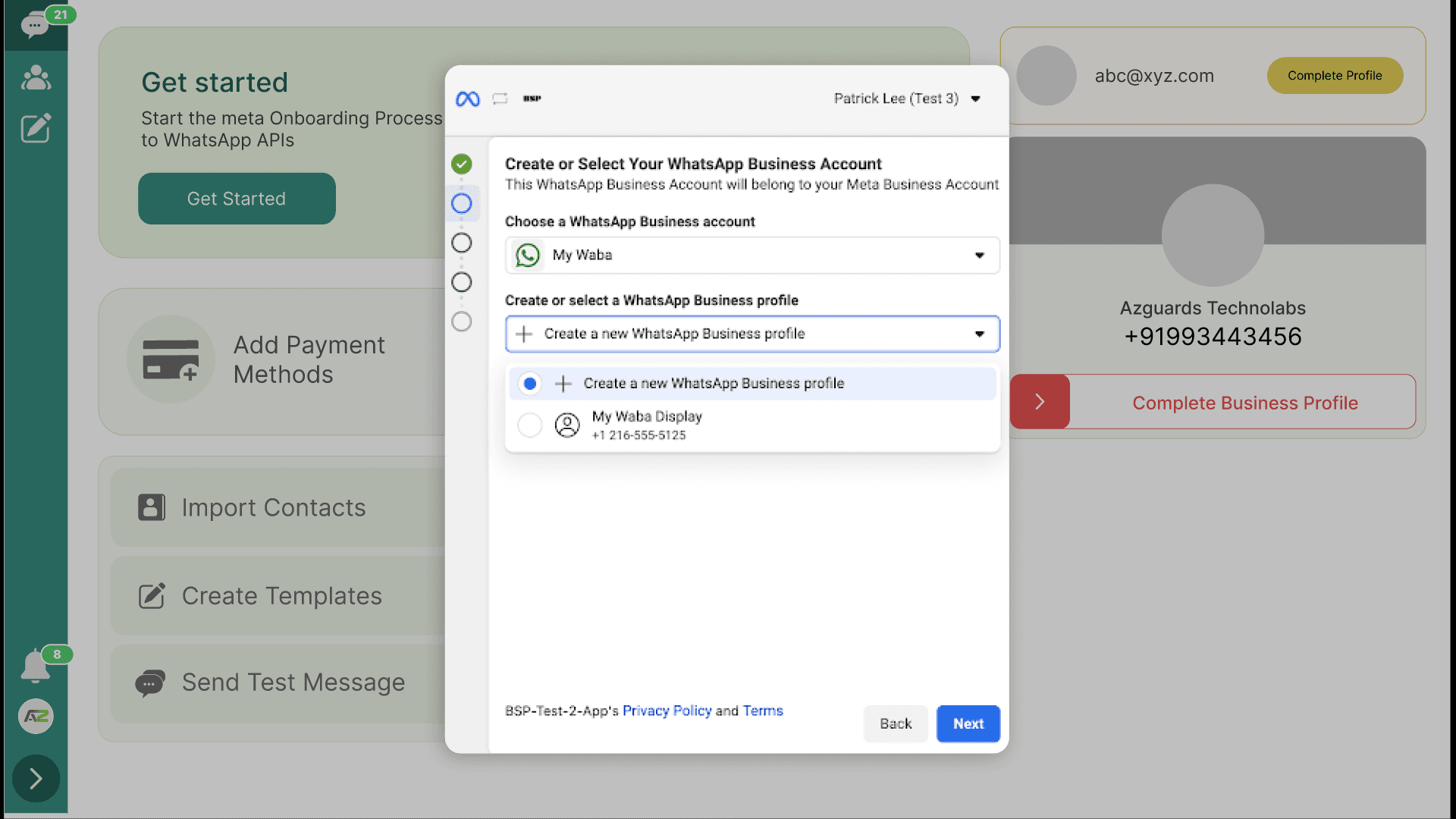Click the fourth step circle in stepper
Screen dimensions: 1456x819
click(x=461, y=282)
